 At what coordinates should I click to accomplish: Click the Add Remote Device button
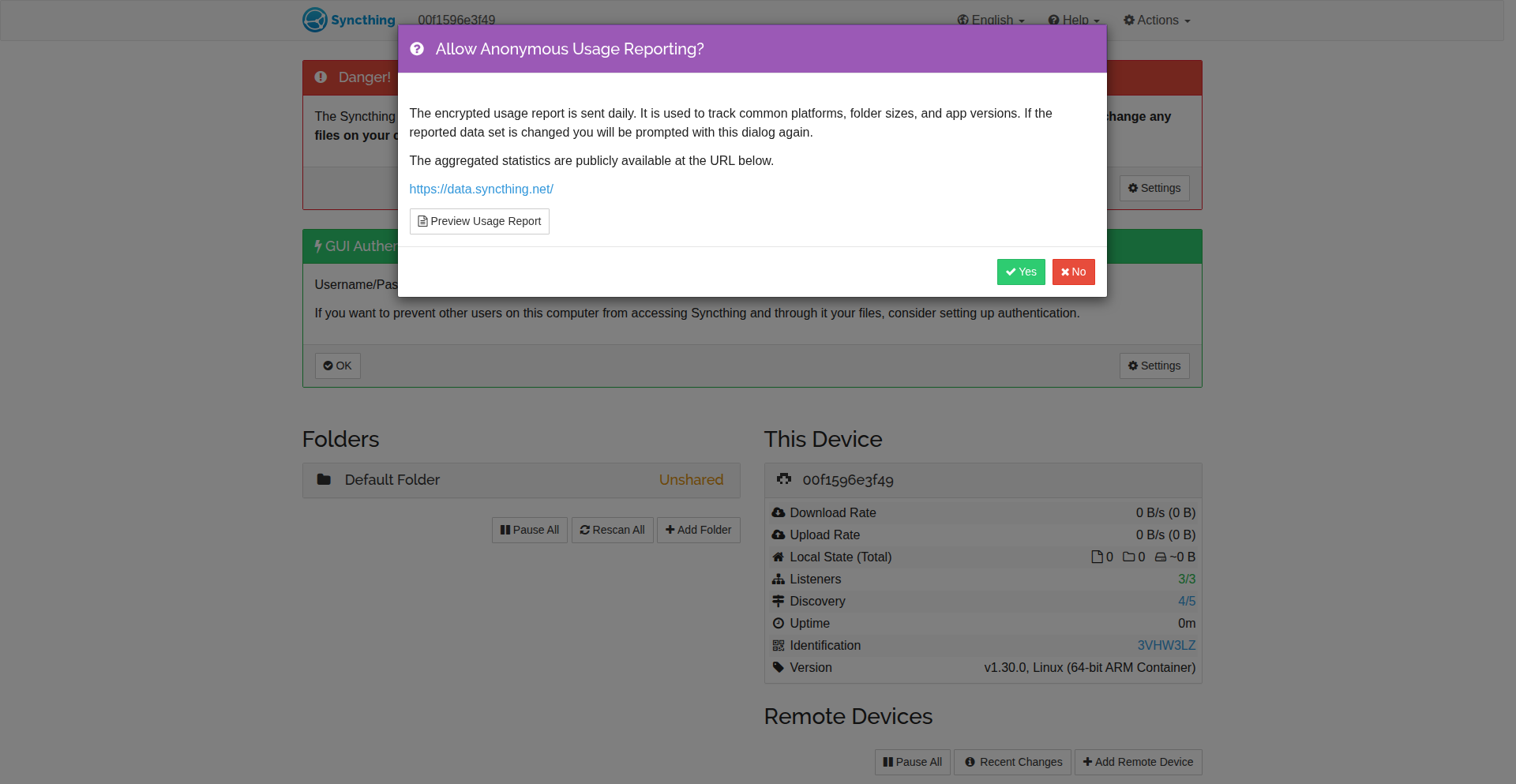pyautogui.click(x=1138, y=762)
